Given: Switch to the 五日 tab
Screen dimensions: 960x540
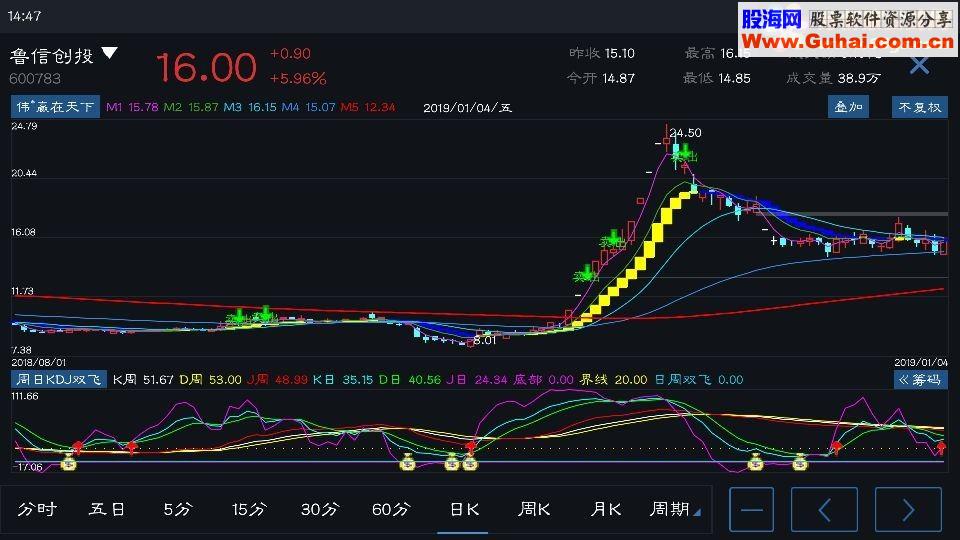Looking at the screenshot, I should [107, 509].
